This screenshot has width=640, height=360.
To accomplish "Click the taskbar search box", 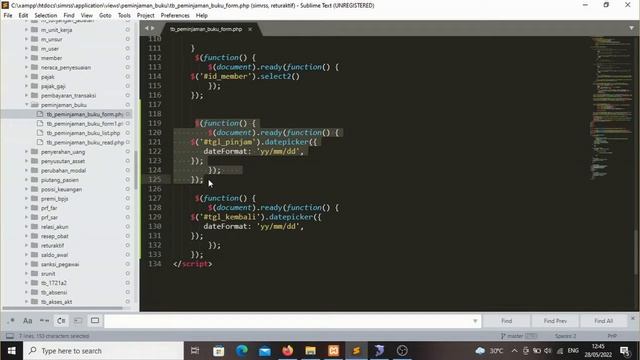I will pyautogui.click(x=103, y=351).
